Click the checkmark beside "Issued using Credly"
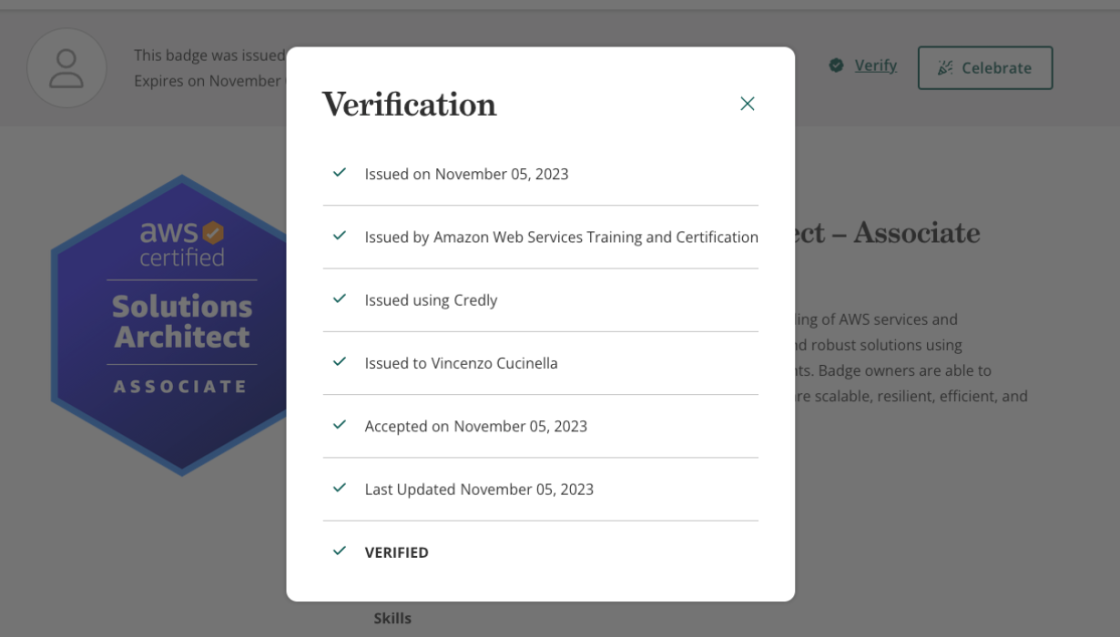Screen dimensions: 1120x637 [338, 300]
